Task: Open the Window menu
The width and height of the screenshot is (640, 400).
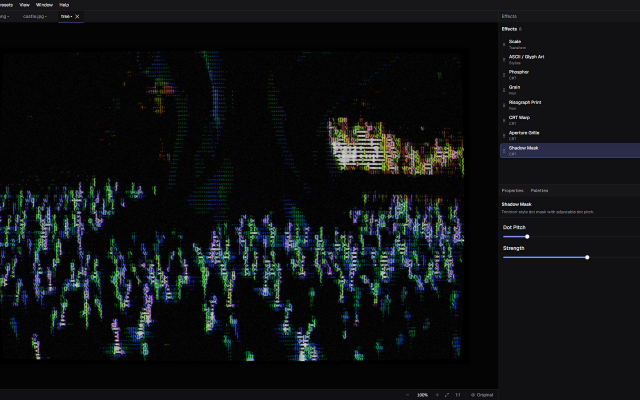Action: pyautogui.click(x=44, y=5)
